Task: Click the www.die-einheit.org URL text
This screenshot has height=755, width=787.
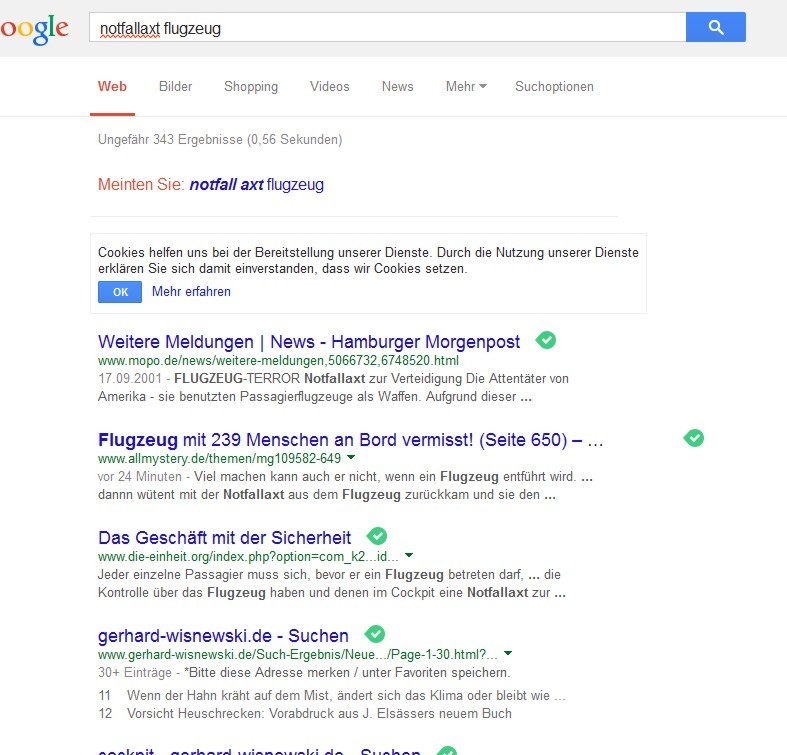Action: pyautogui.click(x=248, y=556)
